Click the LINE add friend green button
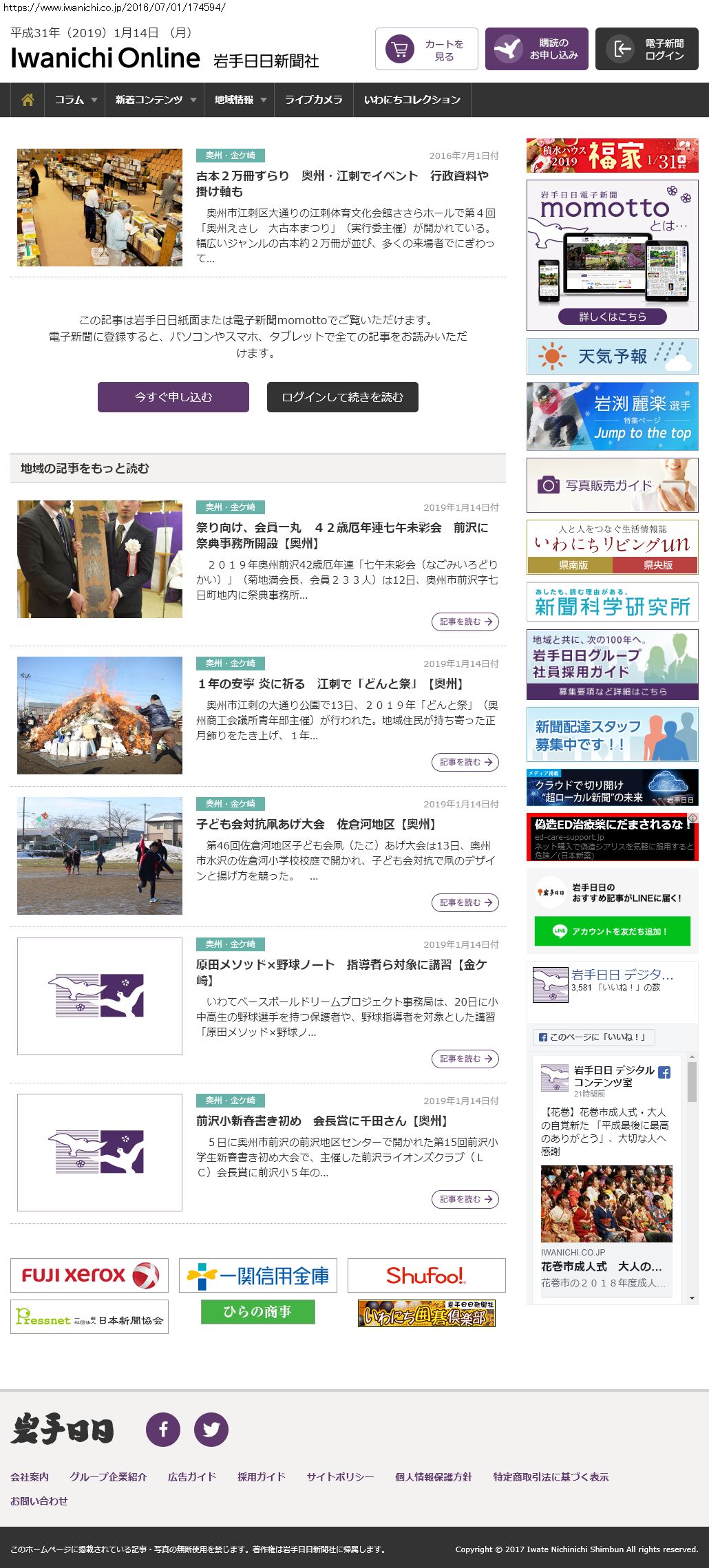 tap(612, 931)
